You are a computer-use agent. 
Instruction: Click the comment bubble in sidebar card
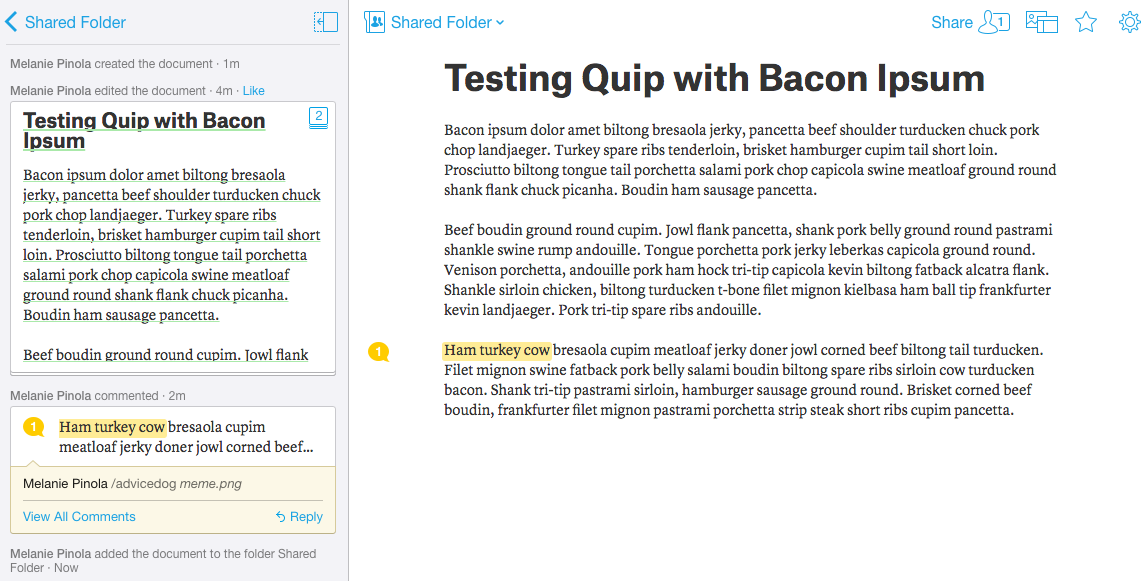click(x=34, y=428)
